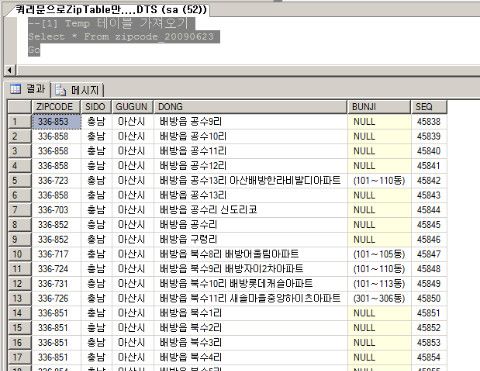Click the highlighted ZIPCODE cell 336-853

pyautogui.click(x=56, y=122)
